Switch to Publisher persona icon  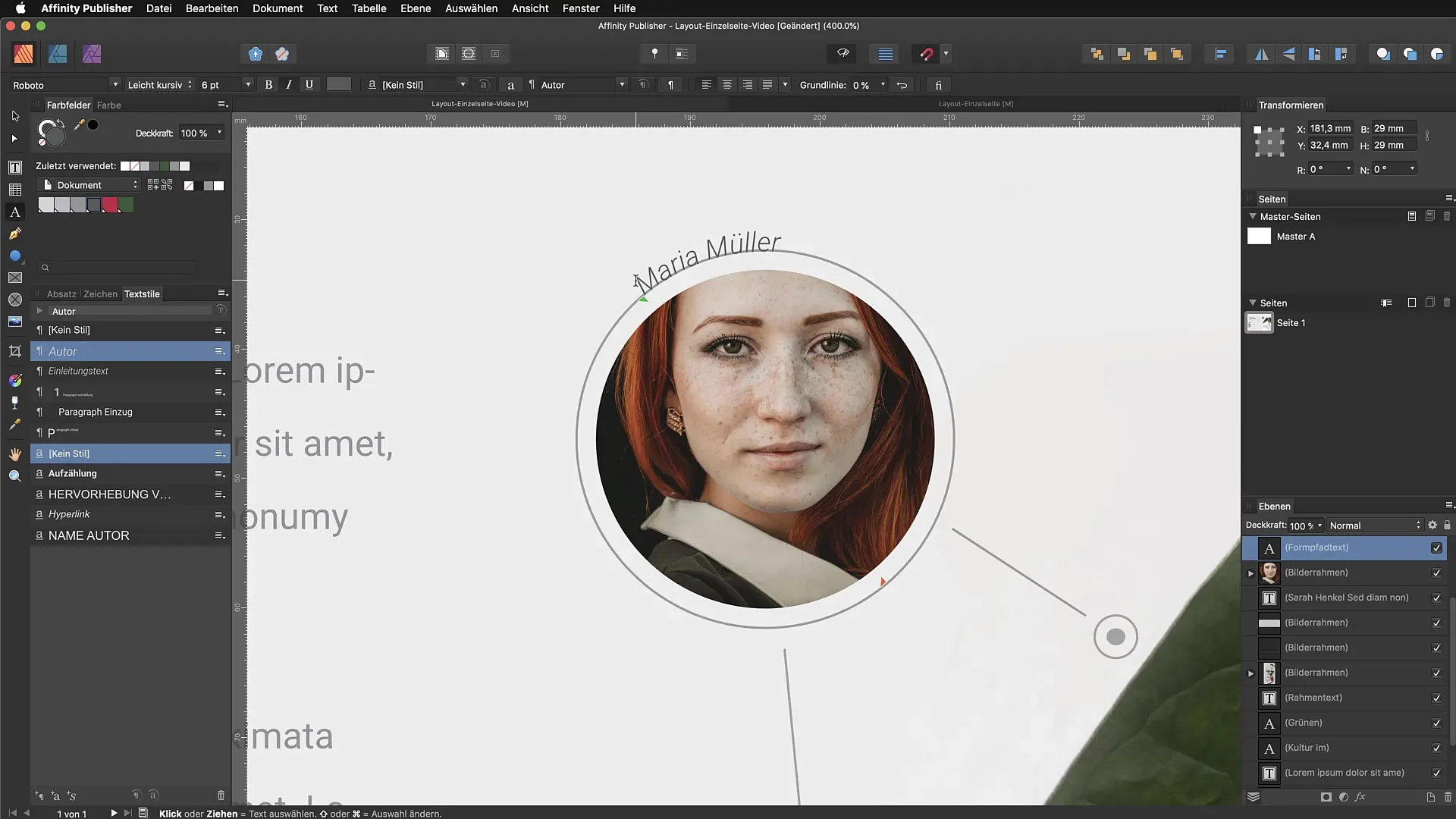(x=24, y=54)
